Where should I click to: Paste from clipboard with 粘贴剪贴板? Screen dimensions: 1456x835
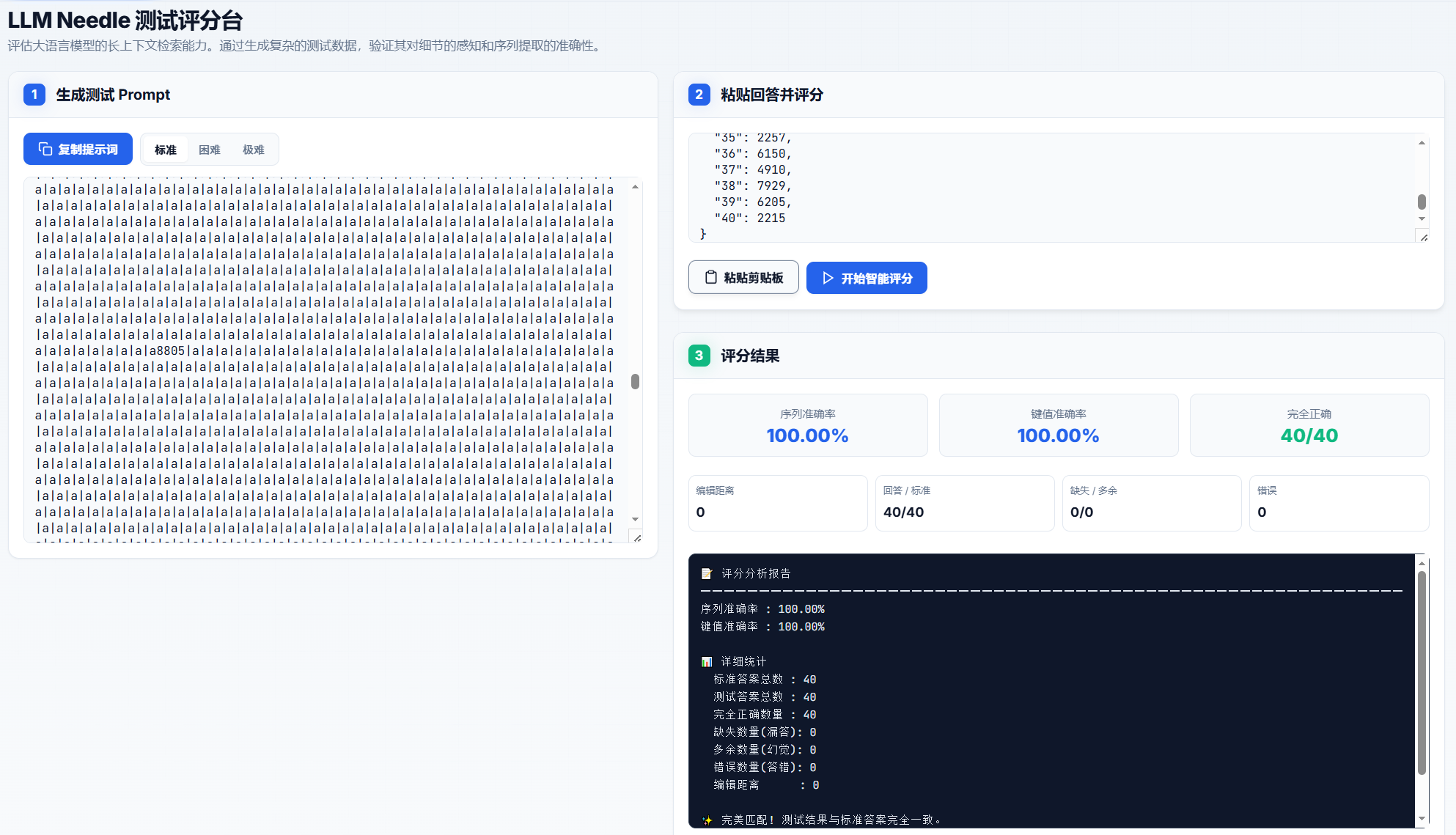[743, 277]
